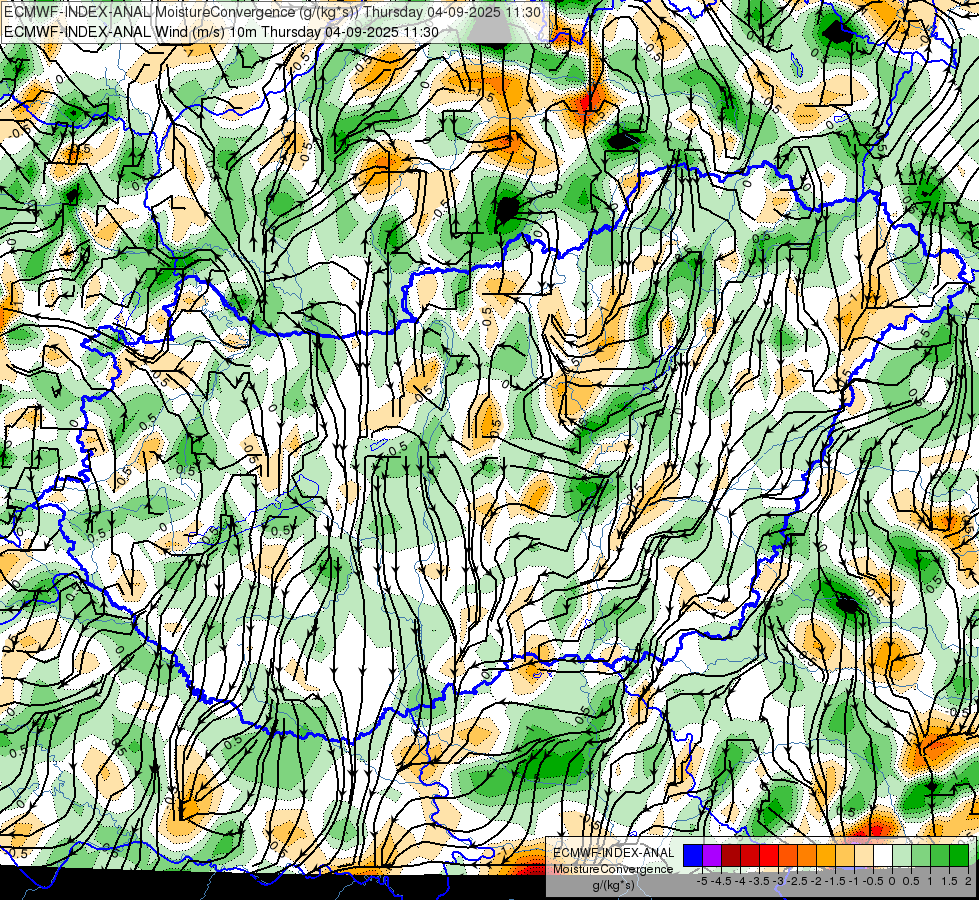
Task: Click the -3 tick value in legend
Action: pyautogui.click(x=779, y=881)
